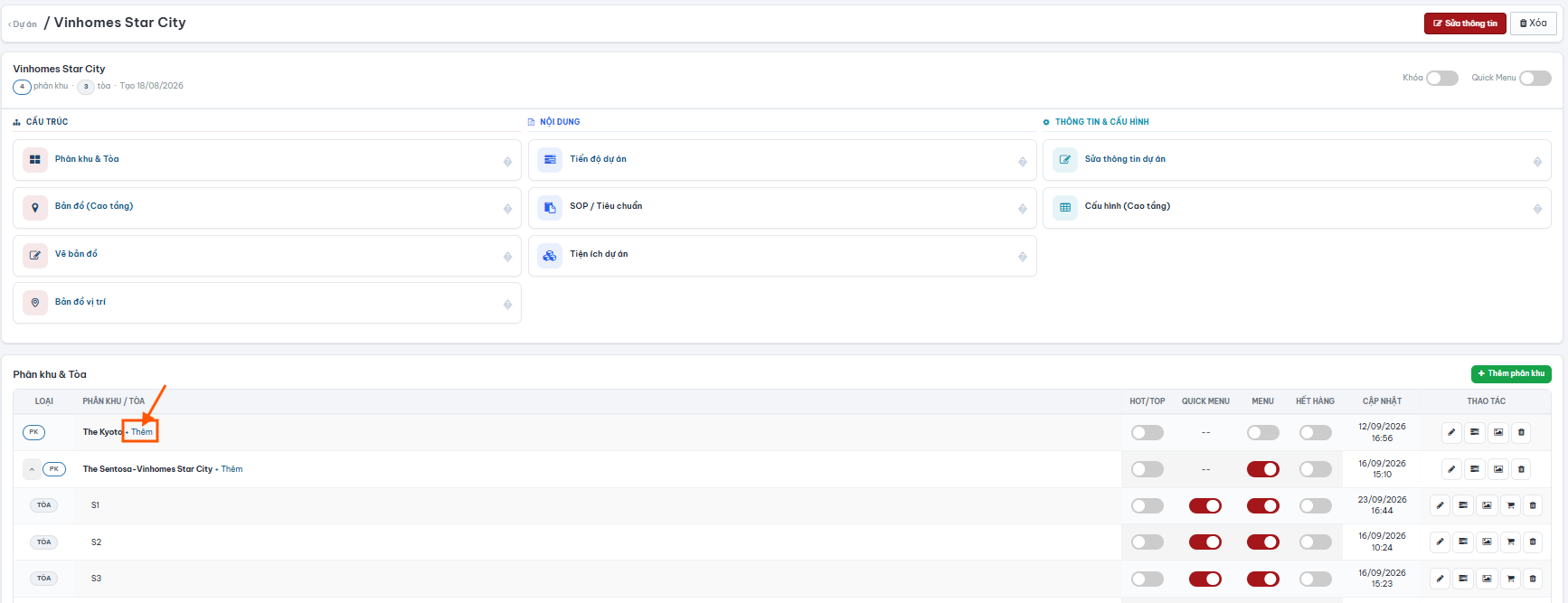Screen dimensions: 1568x603
Task: Delete The Kyoto using its trash icon
Action: tap(1522, 432)
